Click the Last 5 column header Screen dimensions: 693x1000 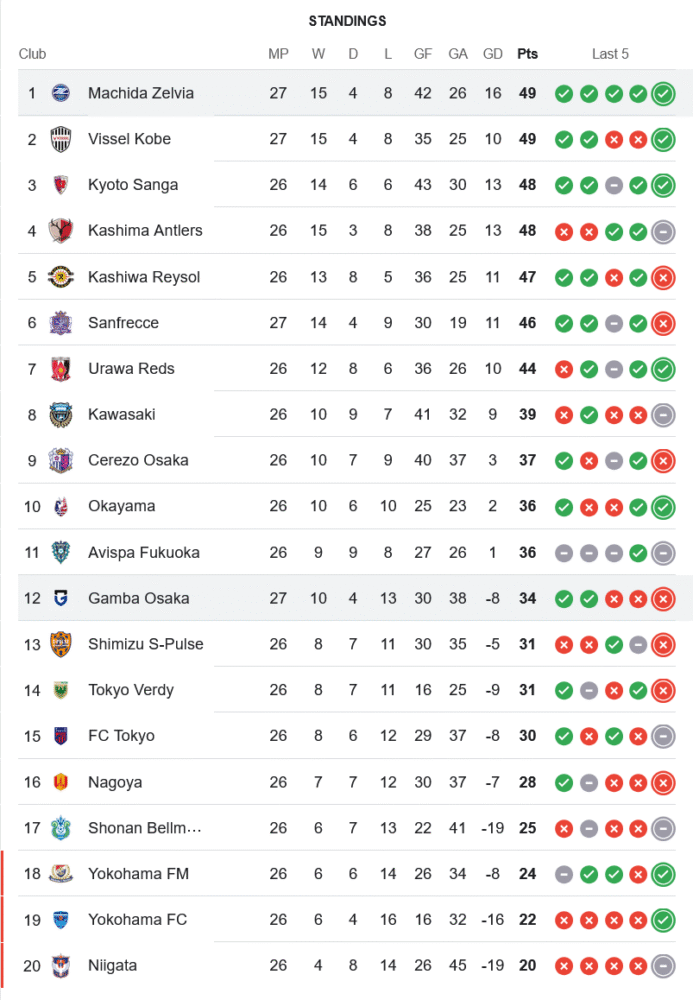[610, 54]
